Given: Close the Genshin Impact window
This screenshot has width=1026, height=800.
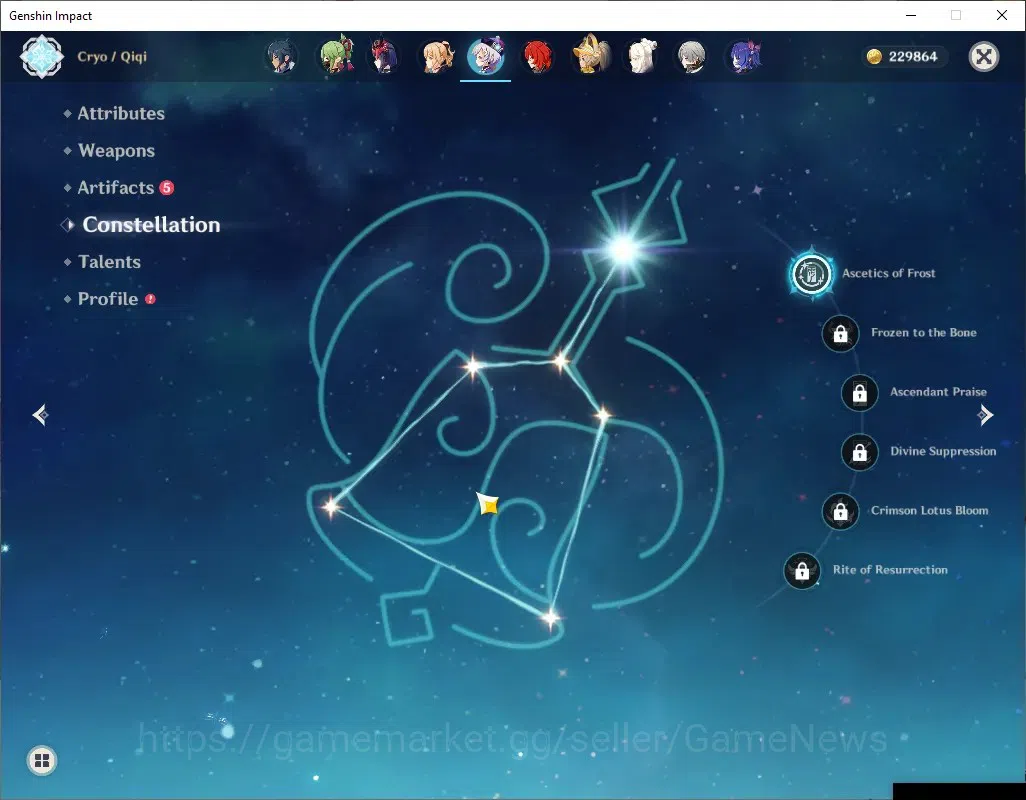Looking at the screenshot, I should tap(1002, 15).
